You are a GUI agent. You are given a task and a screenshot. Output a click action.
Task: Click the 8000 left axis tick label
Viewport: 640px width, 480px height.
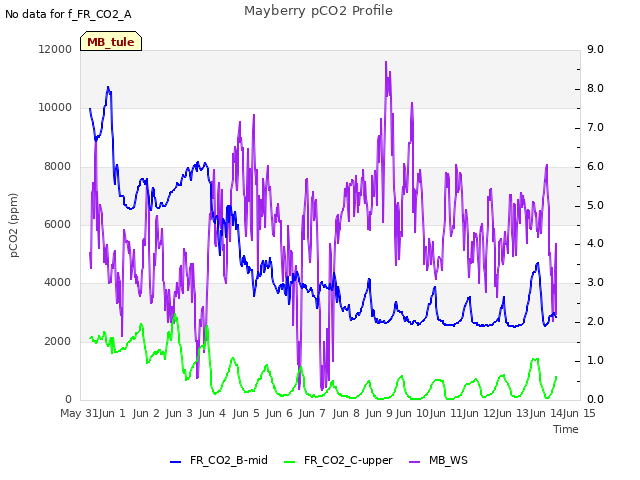click(58, 166)
